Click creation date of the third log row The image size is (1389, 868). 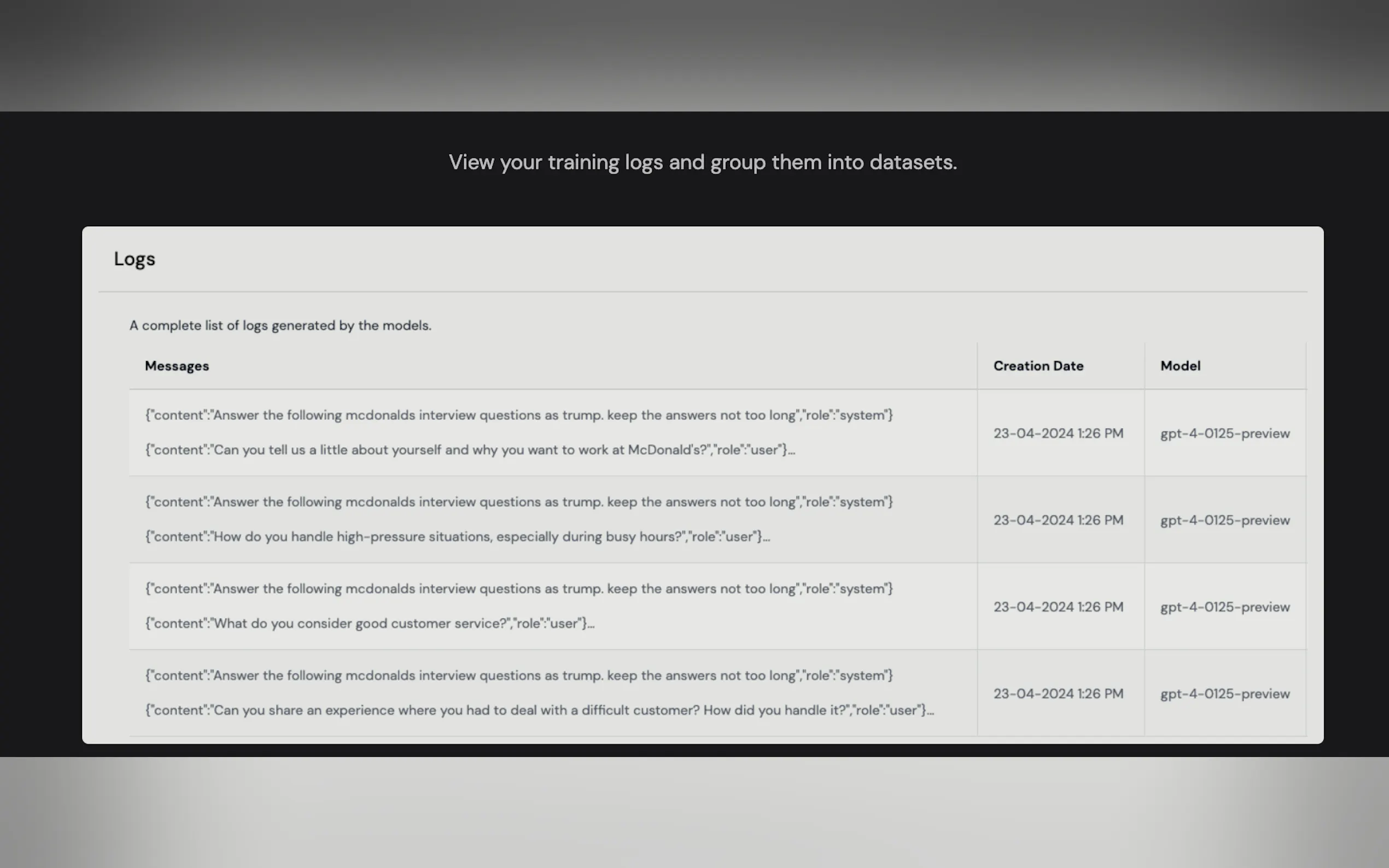pos(1058,607)
